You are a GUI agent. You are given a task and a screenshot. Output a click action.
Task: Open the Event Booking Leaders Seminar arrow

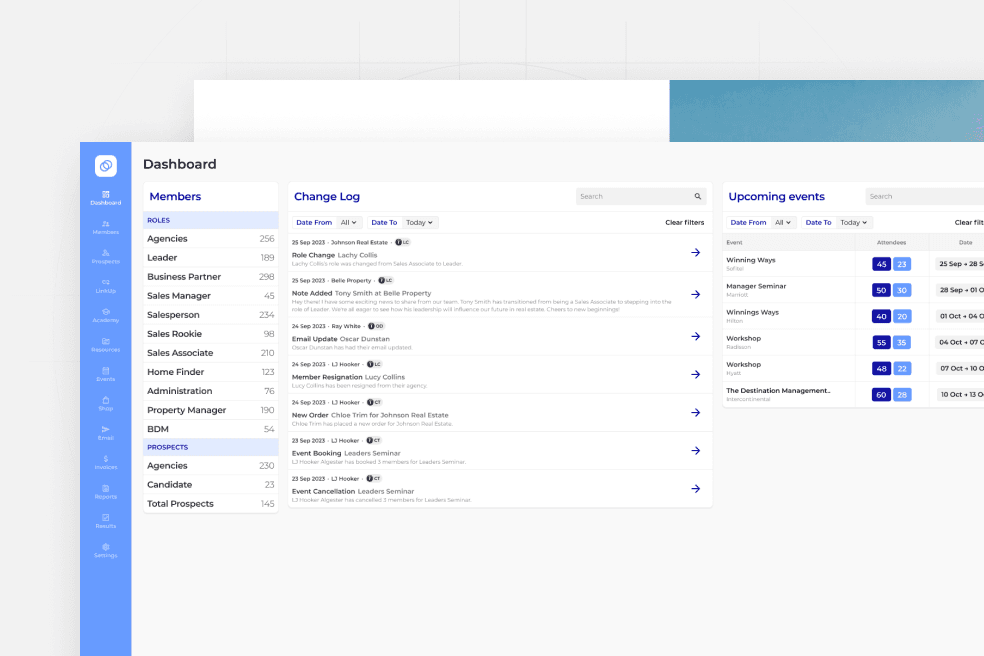coord(695,451)
